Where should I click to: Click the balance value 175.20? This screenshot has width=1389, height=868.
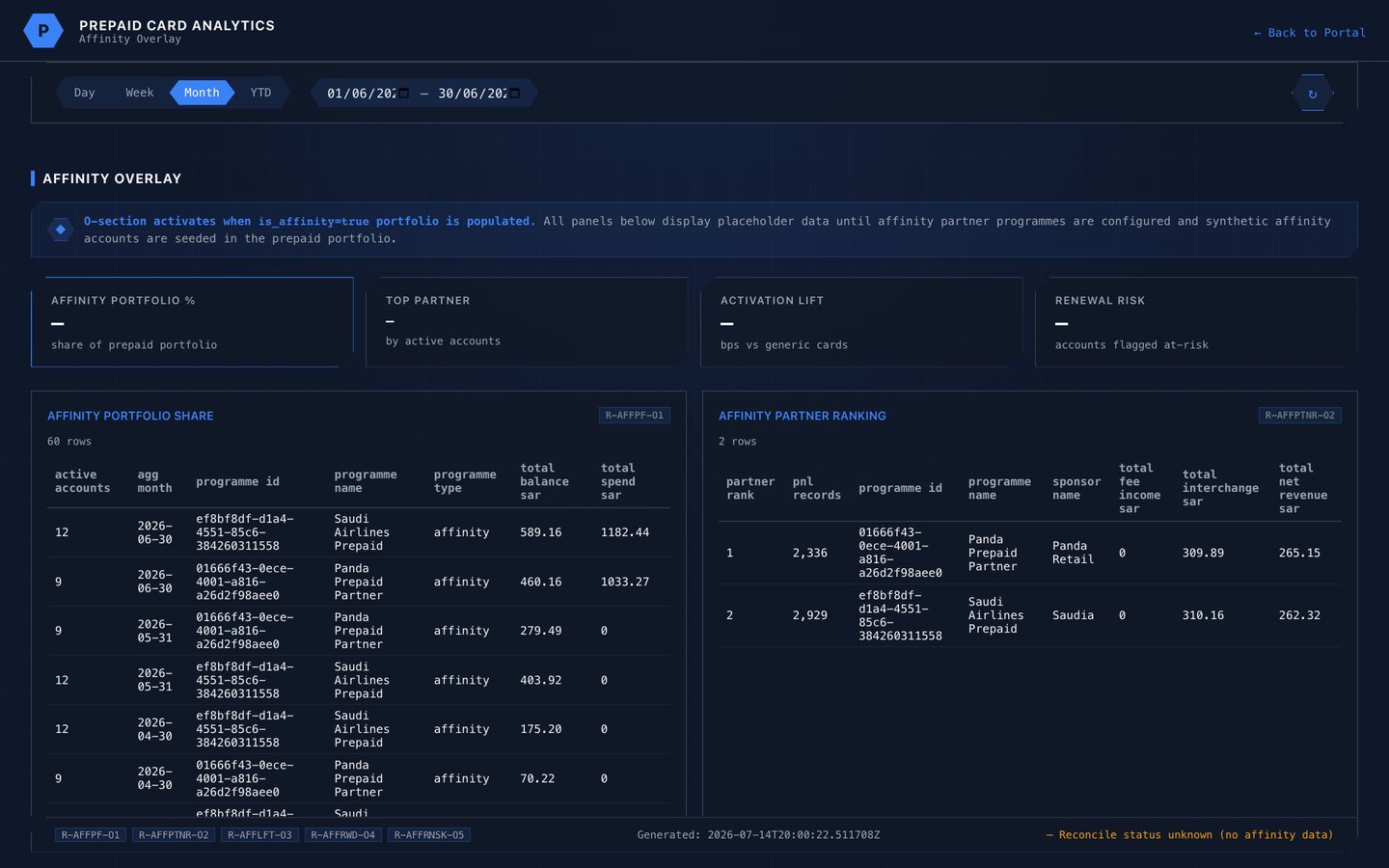pyautogui.click(x=540, y=729)
